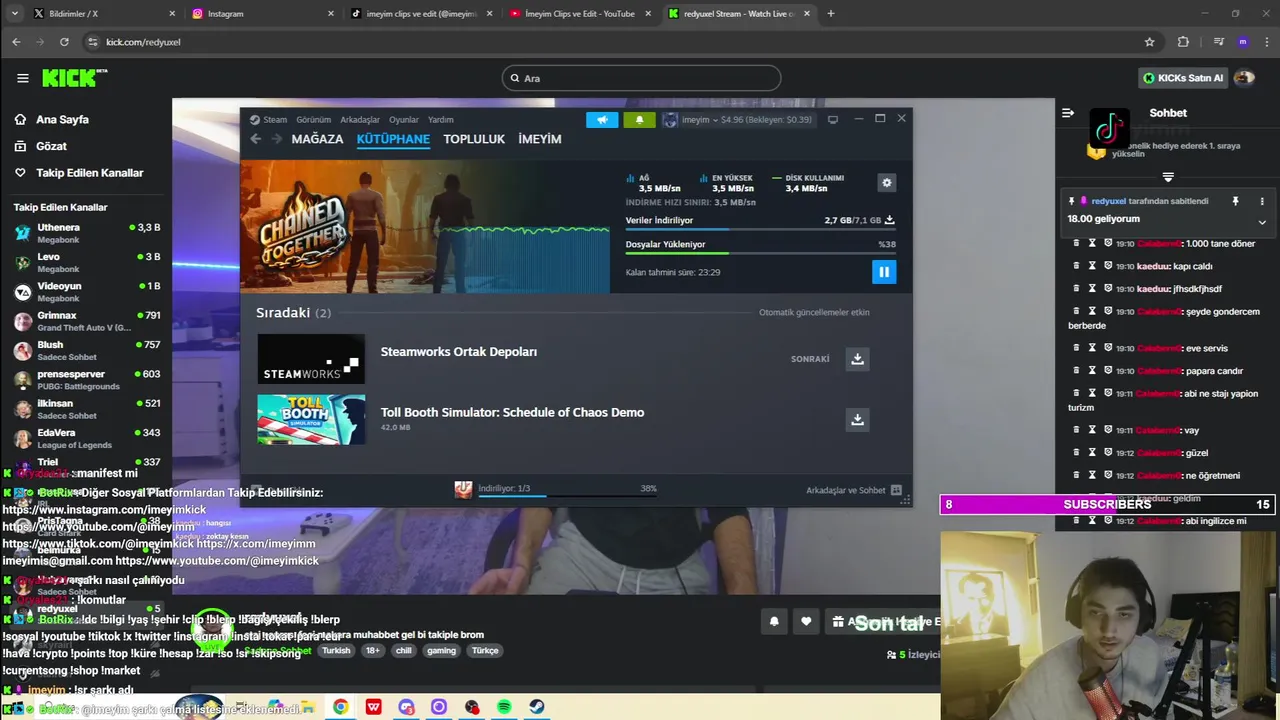Open Görünüm menu in Steam

point(313,120)
